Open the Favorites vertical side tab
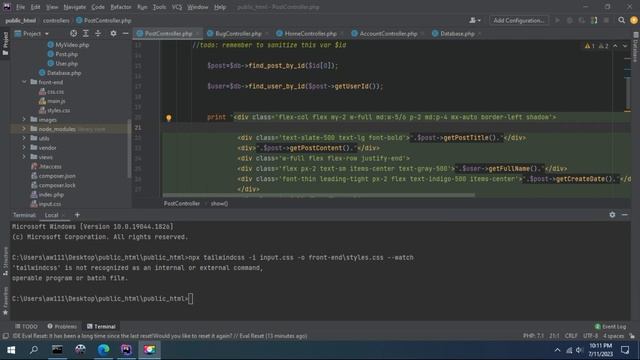Screen dimensions: 640x360 [5, 301]
